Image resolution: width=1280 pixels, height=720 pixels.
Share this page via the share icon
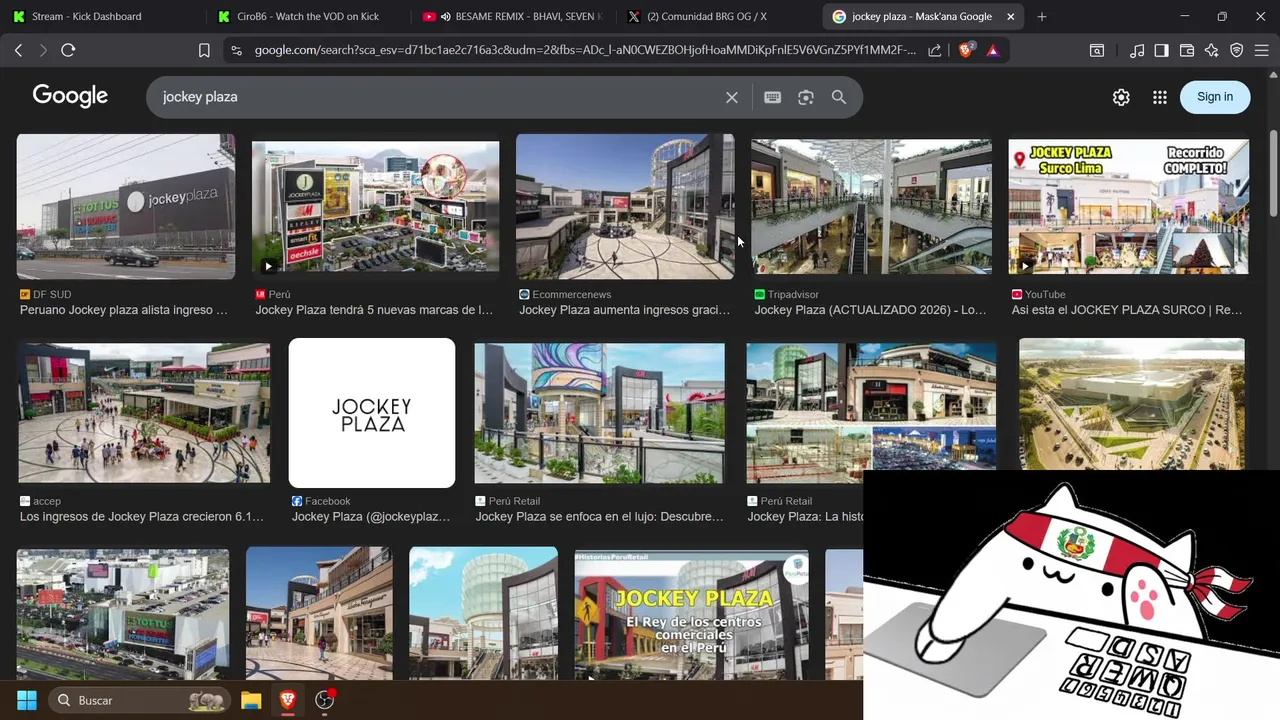point(934,50)
